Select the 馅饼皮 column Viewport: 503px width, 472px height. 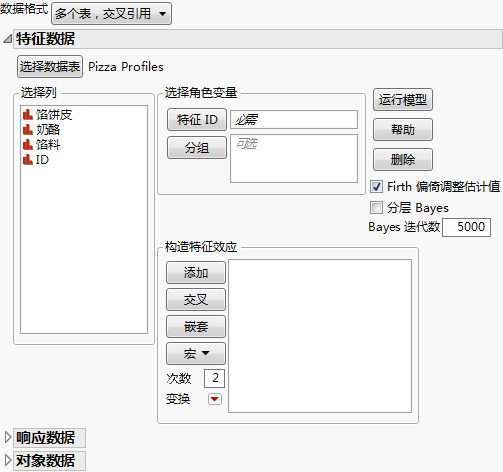(54, 115)
